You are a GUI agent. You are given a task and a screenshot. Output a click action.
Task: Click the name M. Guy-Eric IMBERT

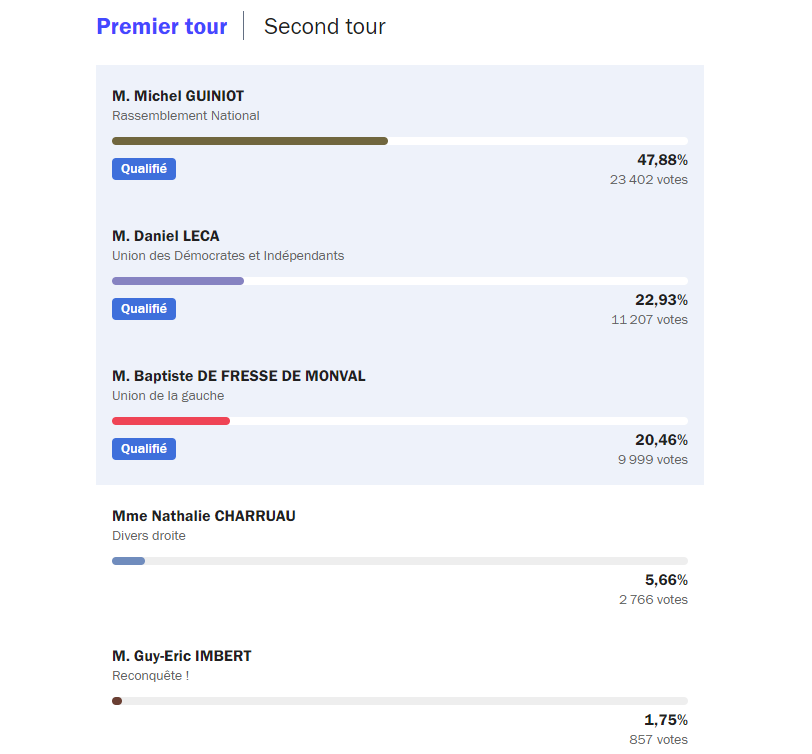(x=182, y=656)
